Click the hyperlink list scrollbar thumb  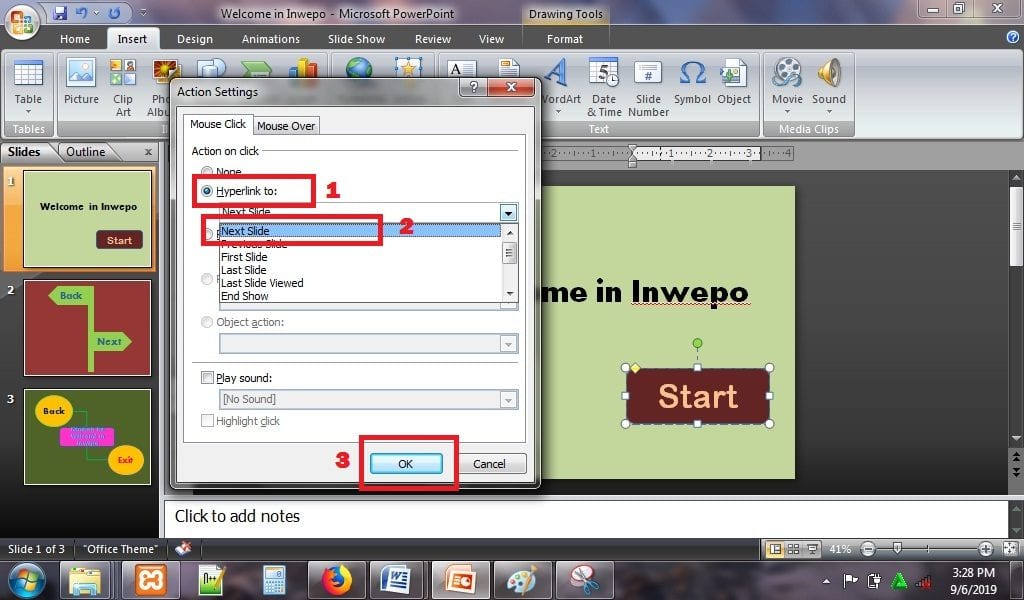(x=509, y=252)
